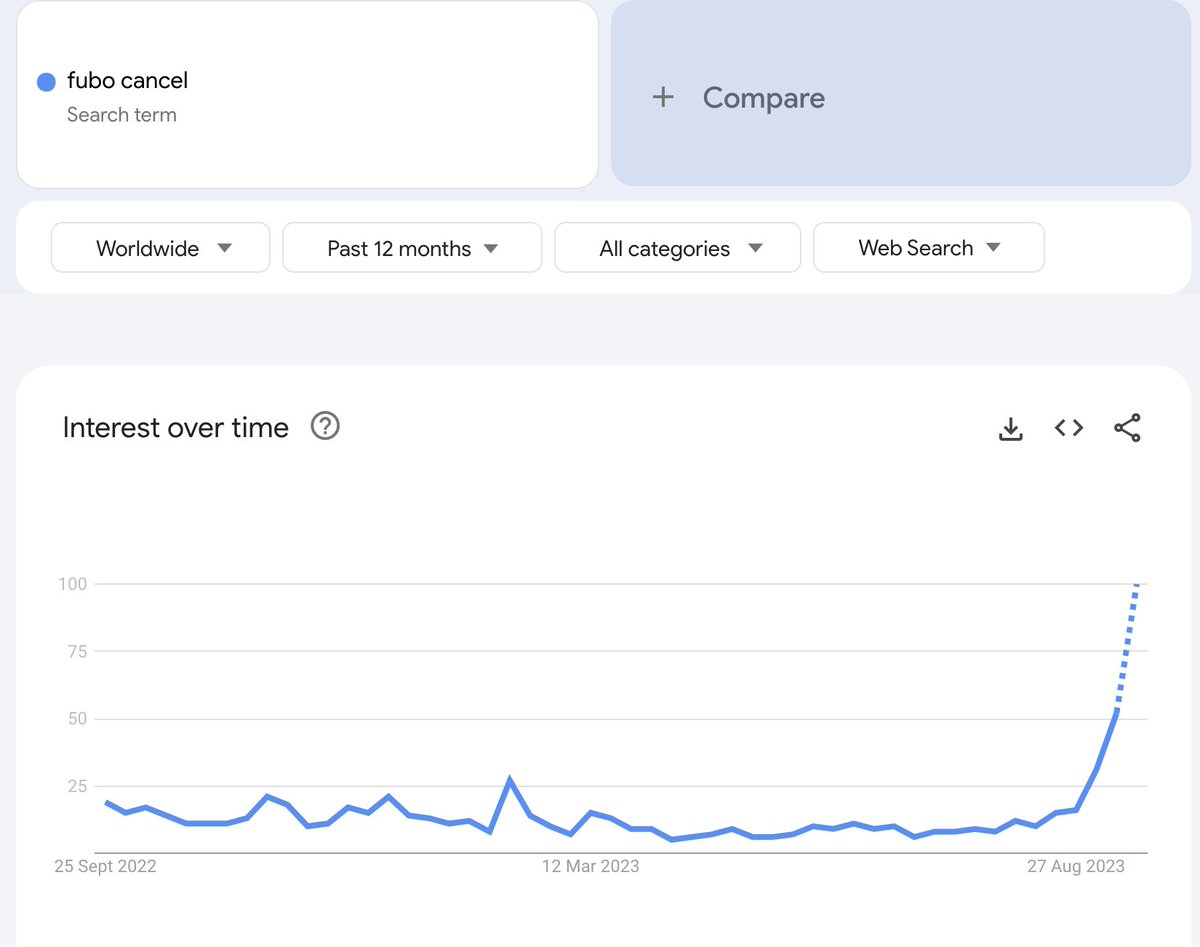This screenshot has width=1200, height=947.
Task: Click the Interest over time heading
Action: [x=175, y=428]
